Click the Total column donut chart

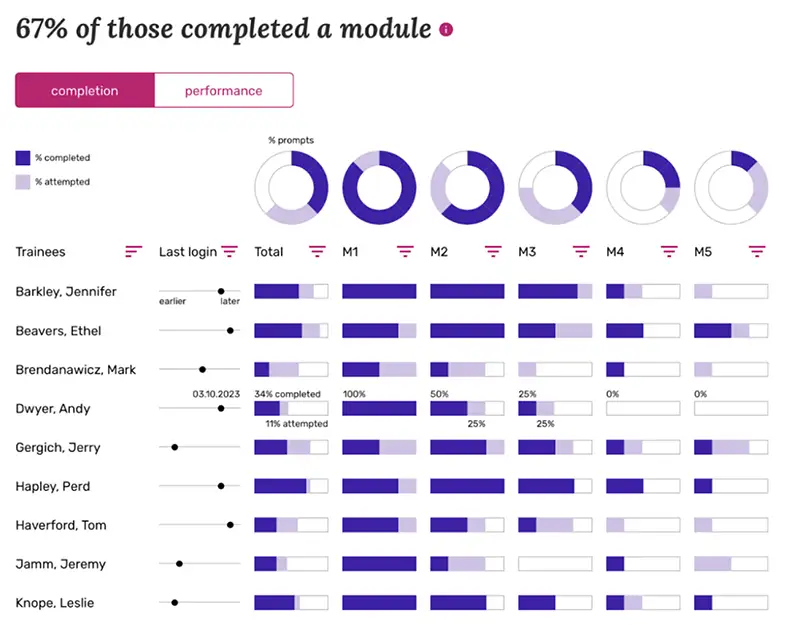point(292,185)
